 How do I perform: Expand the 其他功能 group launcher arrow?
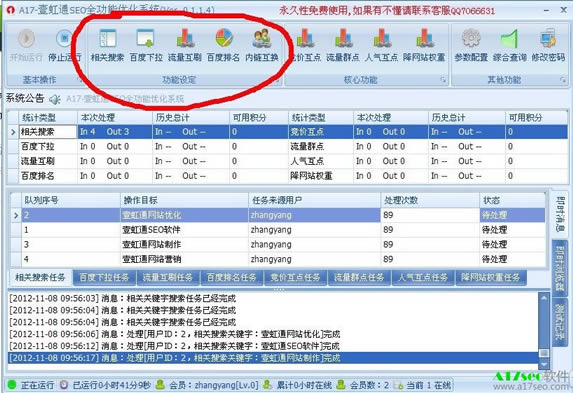(562, 79)
